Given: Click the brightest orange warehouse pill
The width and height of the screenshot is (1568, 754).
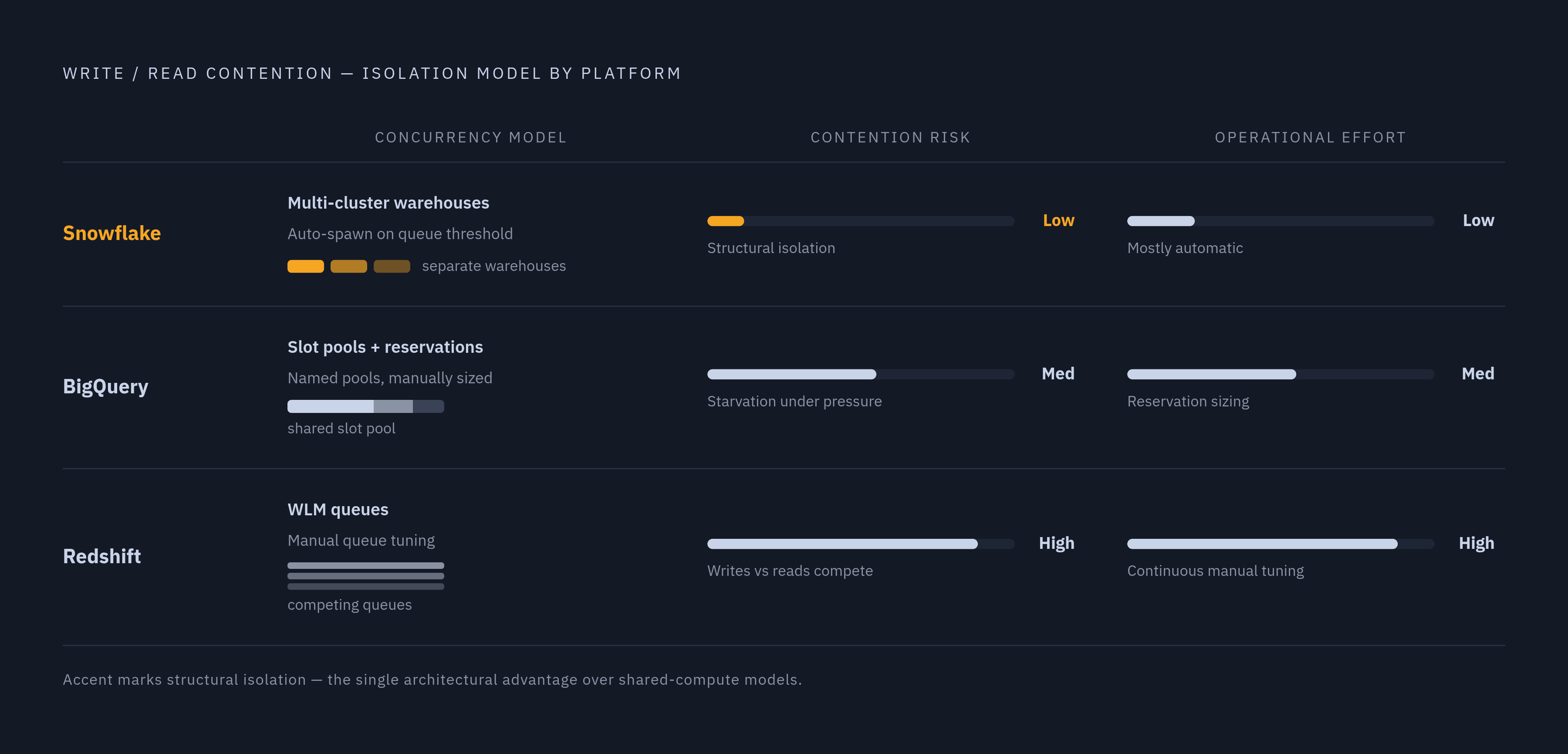Looking at the screenshot, I should (306, 266).
